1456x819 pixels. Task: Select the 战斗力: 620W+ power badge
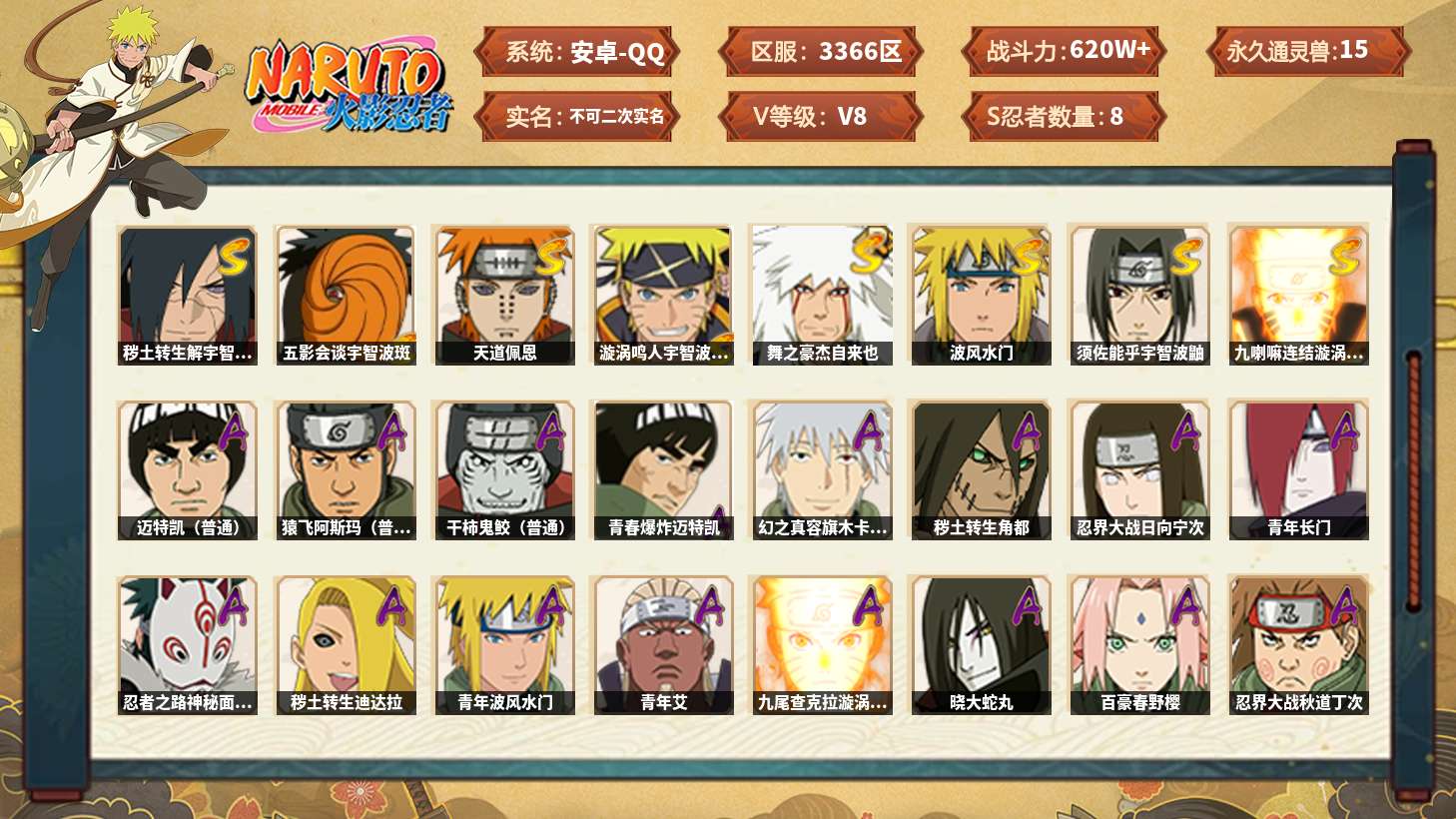coord(1065,52)
